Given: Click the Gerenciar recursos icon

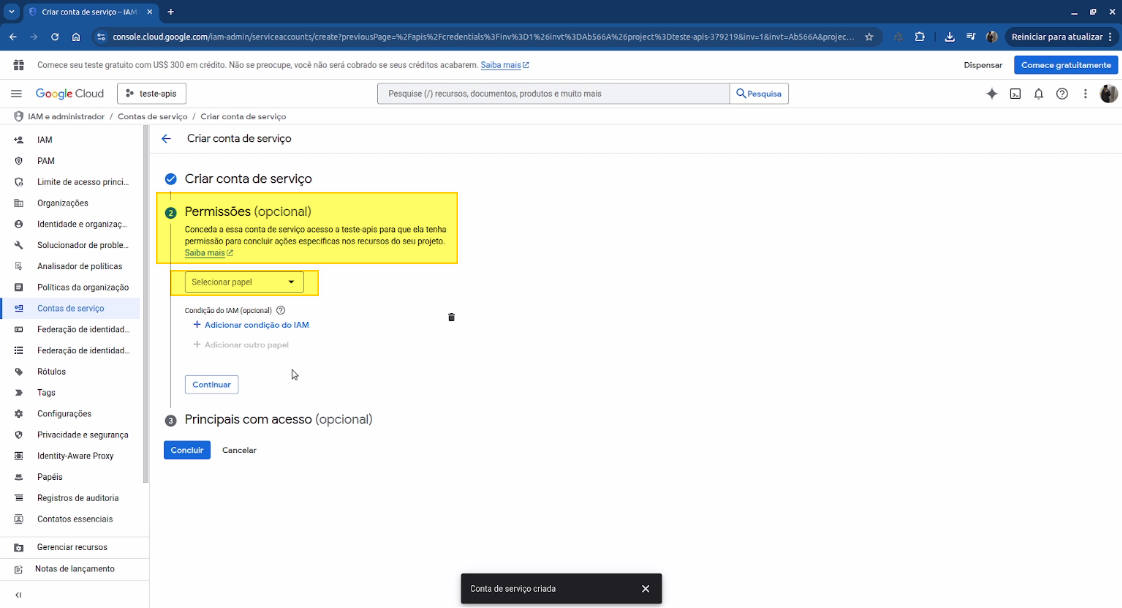Looking at the screenshot, I should coord(19,547).
